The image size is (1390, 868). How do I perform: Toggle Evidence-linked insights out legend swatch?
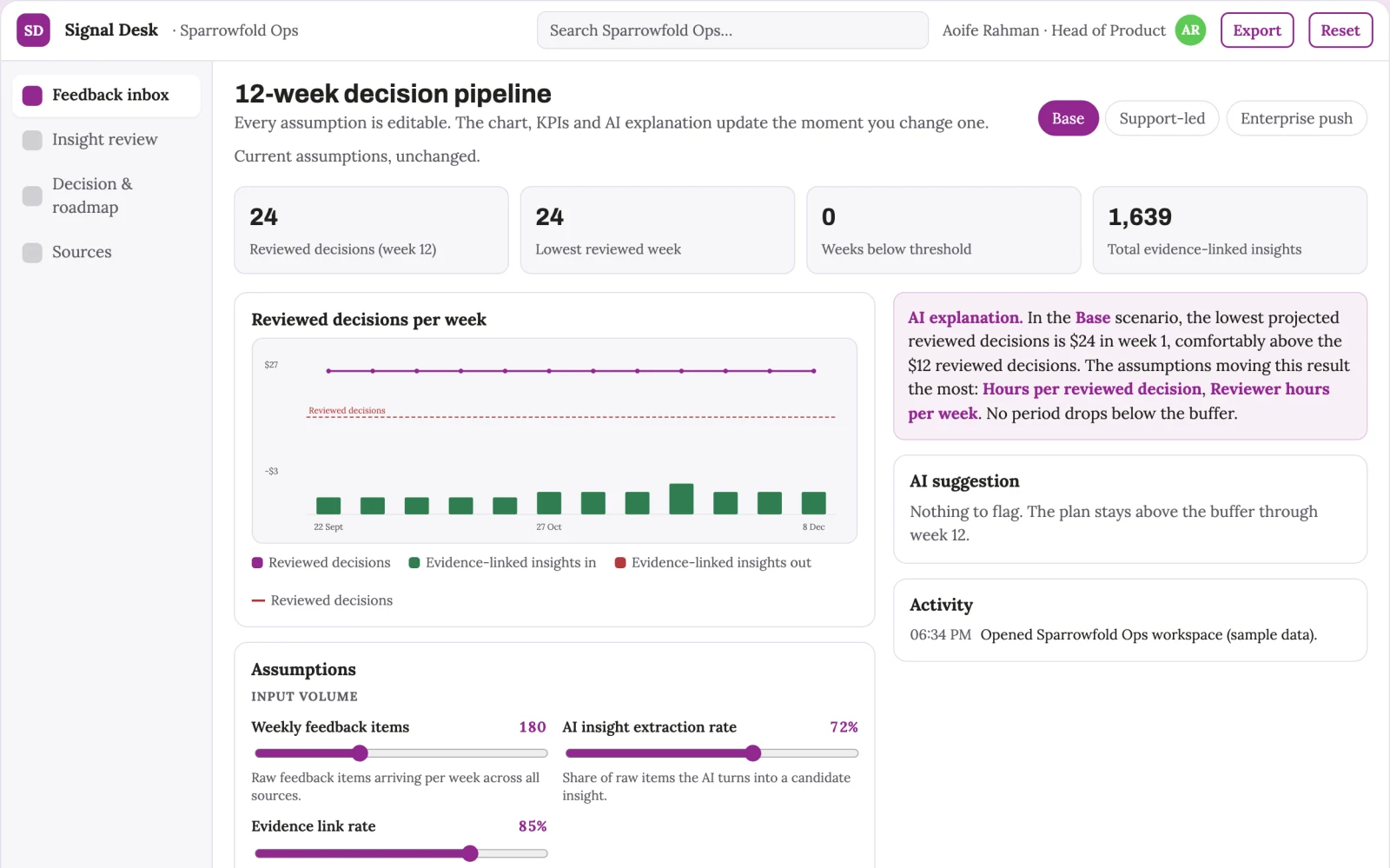620,563
